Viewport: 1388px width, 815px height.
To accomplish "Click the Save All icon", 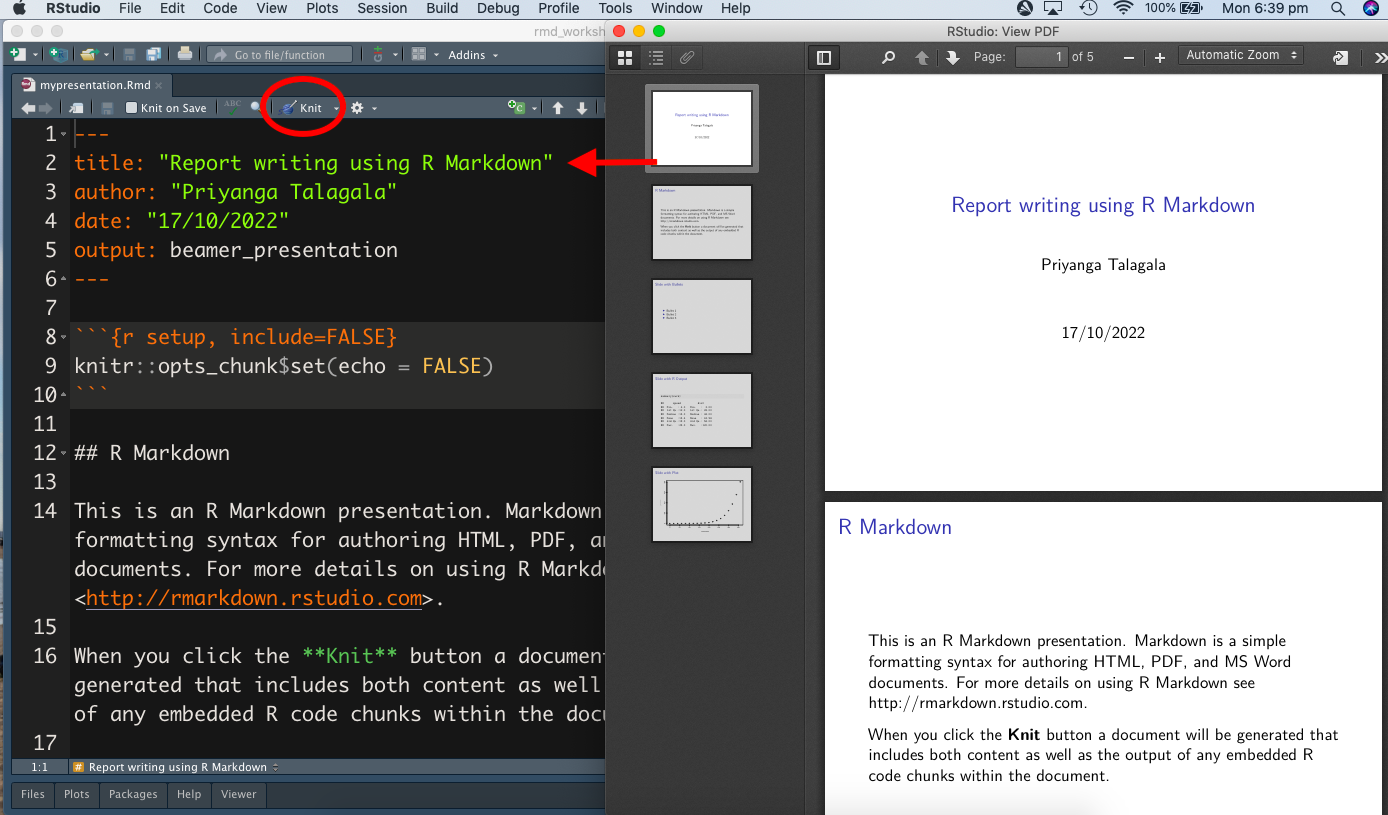I will [x=153, y=54].
